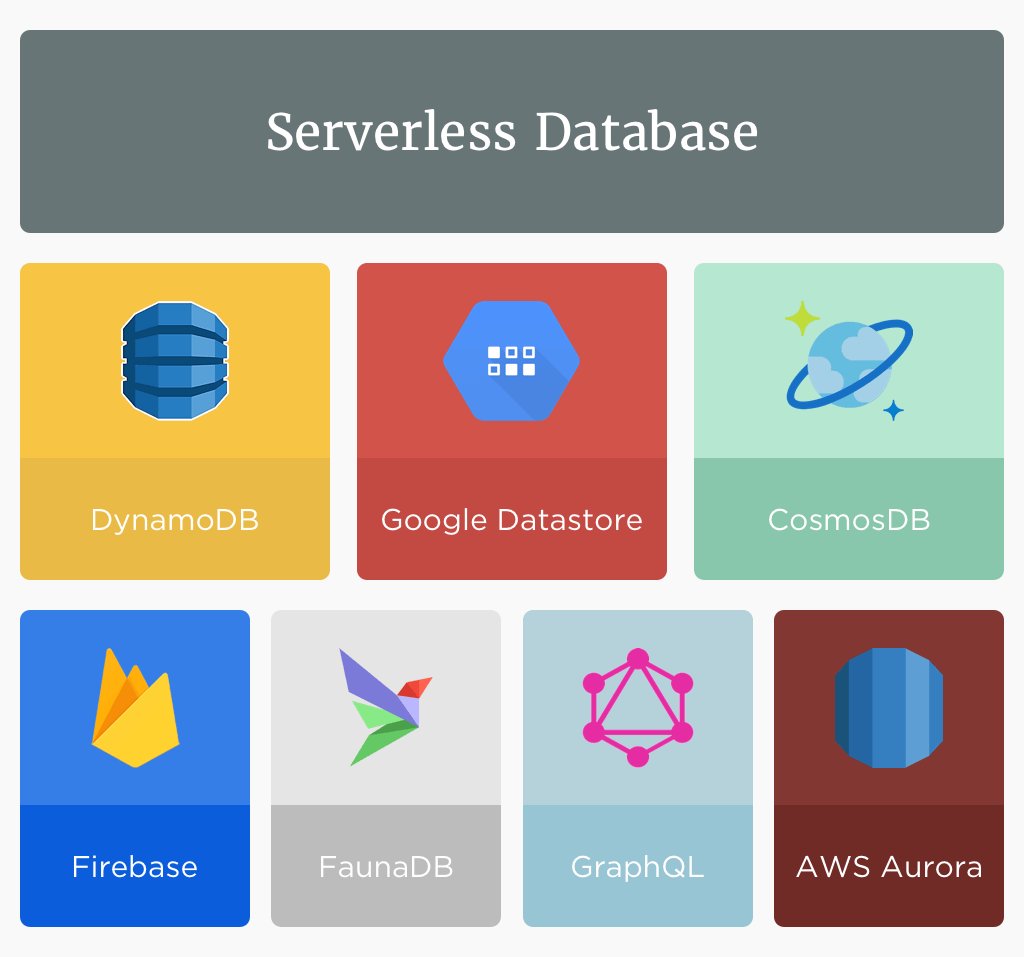Click the GraphQL pink graph icon
This screenshot has width=1024, height=957.
coord(637,707)
